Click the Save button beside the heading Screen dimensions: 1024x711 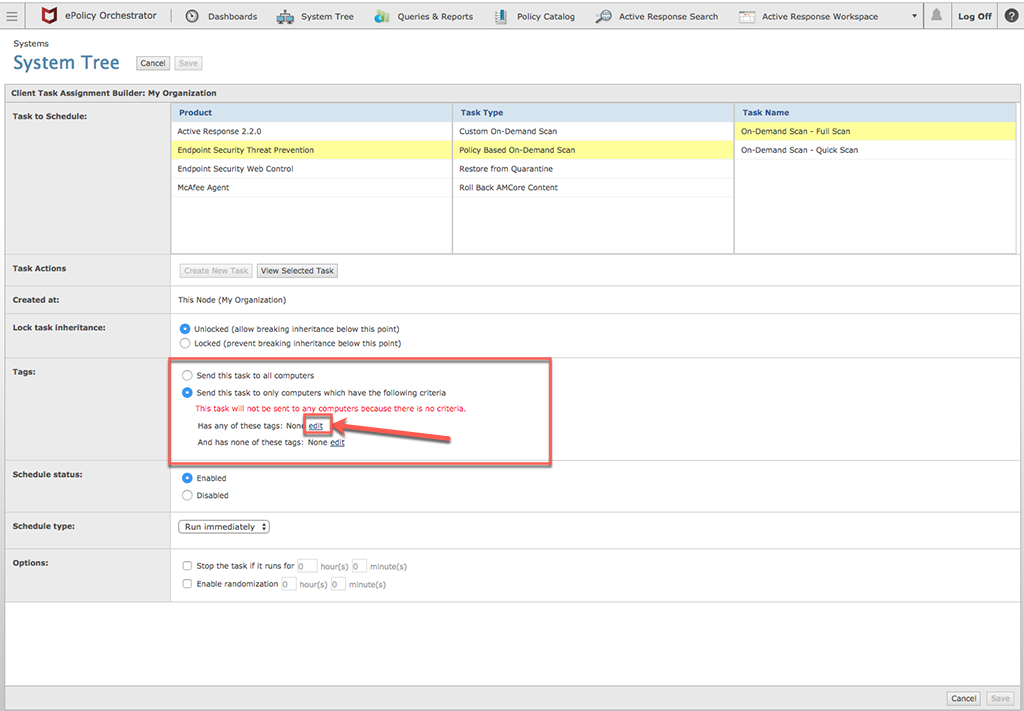pyautogui.click(x=188, y=63)
